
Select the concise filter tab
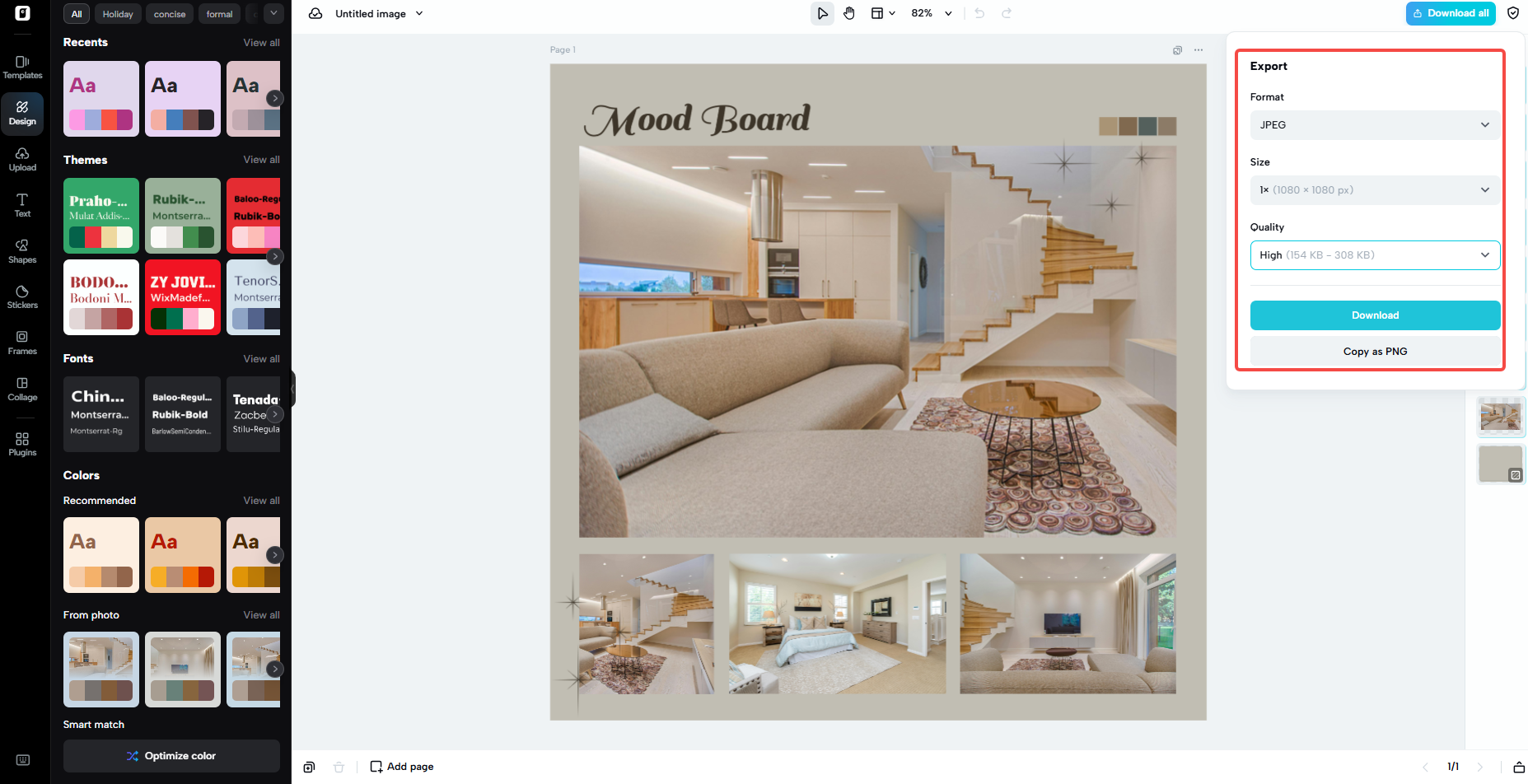point(170,14)
